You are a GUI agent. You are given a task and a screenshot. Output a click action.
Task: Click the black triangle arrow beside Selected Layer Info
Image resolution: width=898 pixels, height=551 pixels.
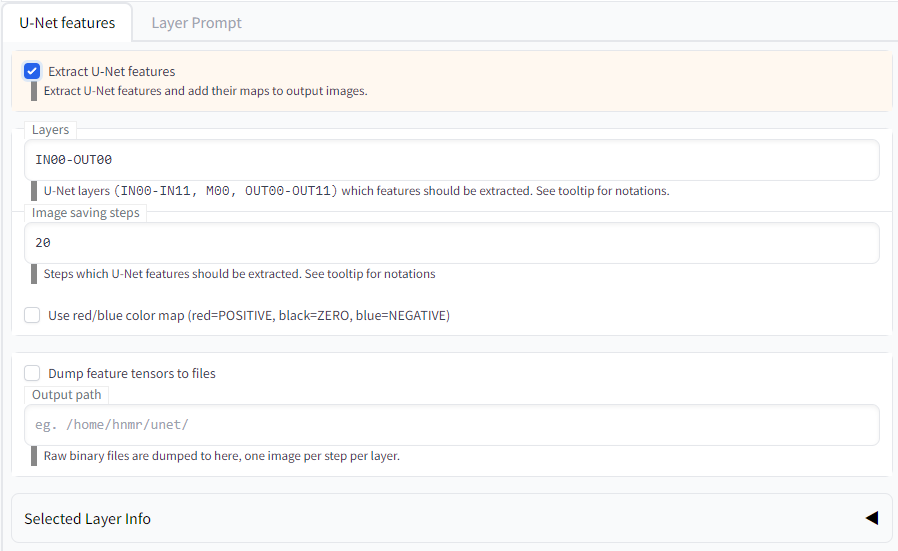[871, 518]
